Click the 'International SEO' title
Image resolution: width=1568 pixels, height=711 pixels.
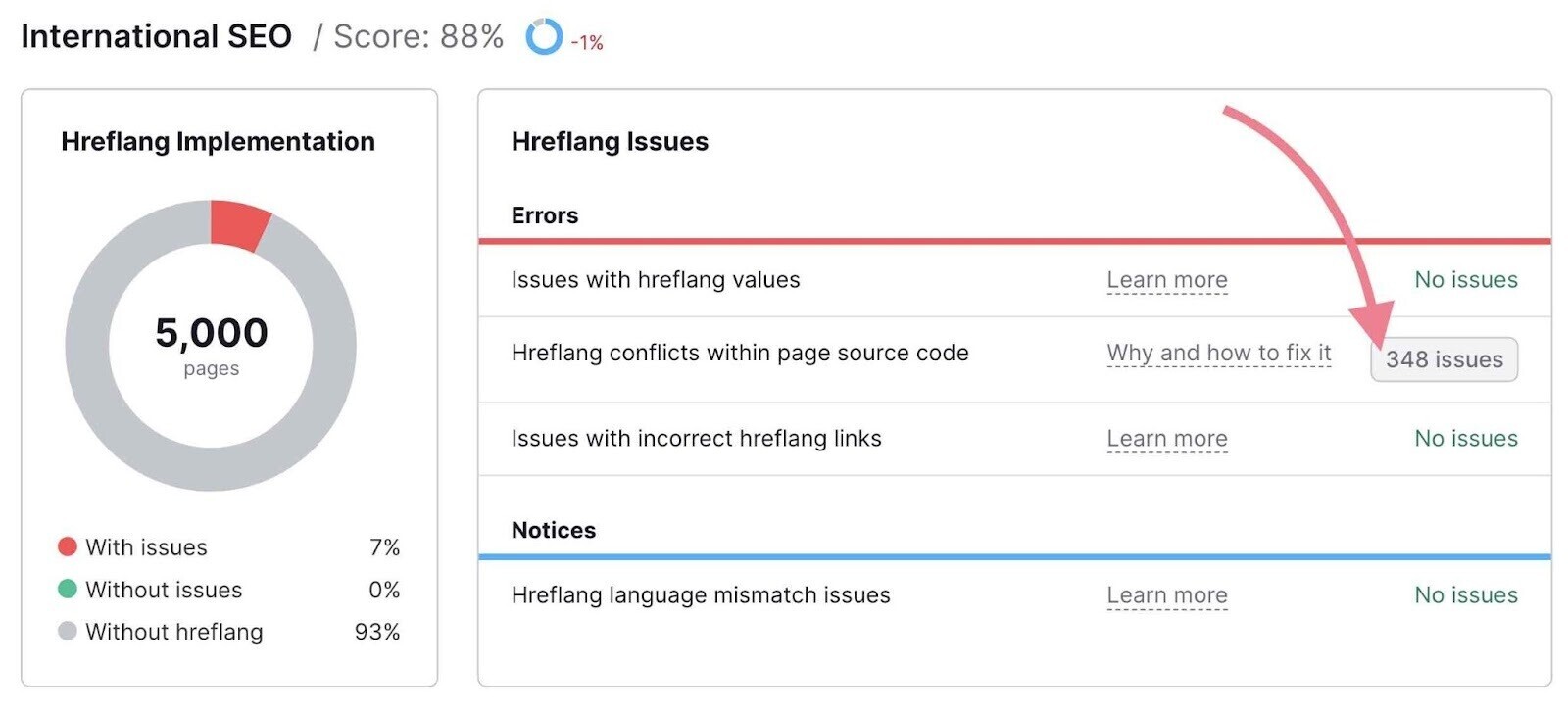158,36
